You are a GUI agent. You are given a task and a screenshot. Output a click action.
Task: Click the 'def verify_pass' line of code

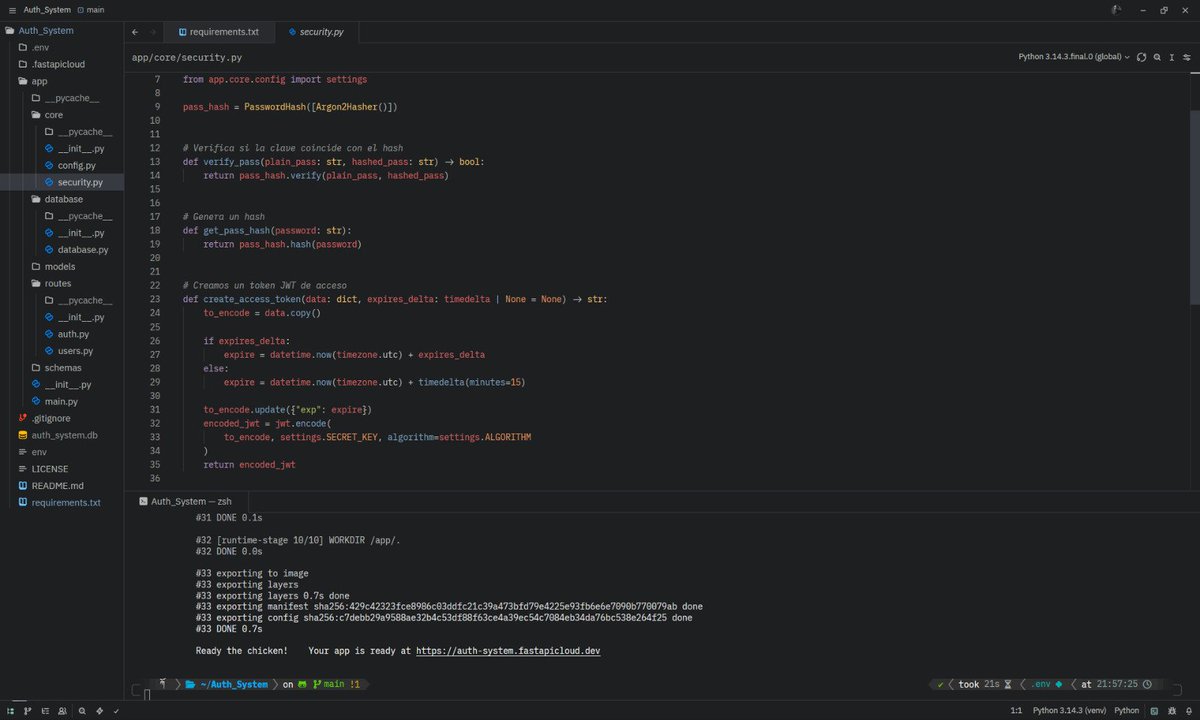[x=333, y=161]
